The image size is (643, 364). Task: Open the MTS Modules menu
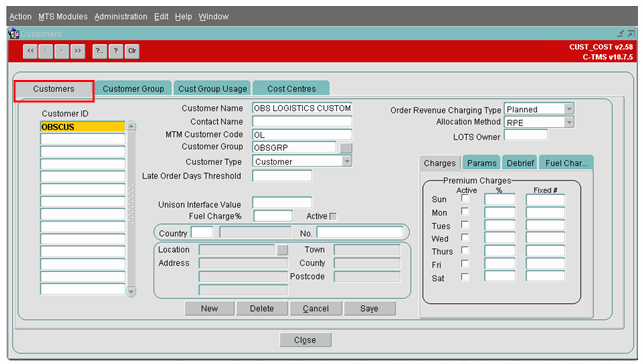(x=63, y=17)
